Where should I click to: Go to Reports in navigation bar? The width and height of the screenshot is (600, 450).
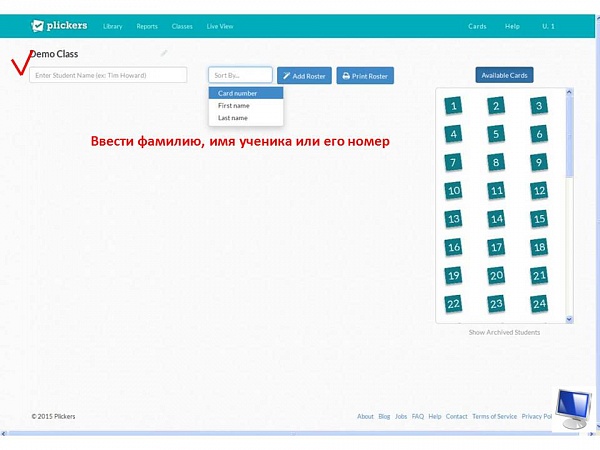tap(147, 26)
